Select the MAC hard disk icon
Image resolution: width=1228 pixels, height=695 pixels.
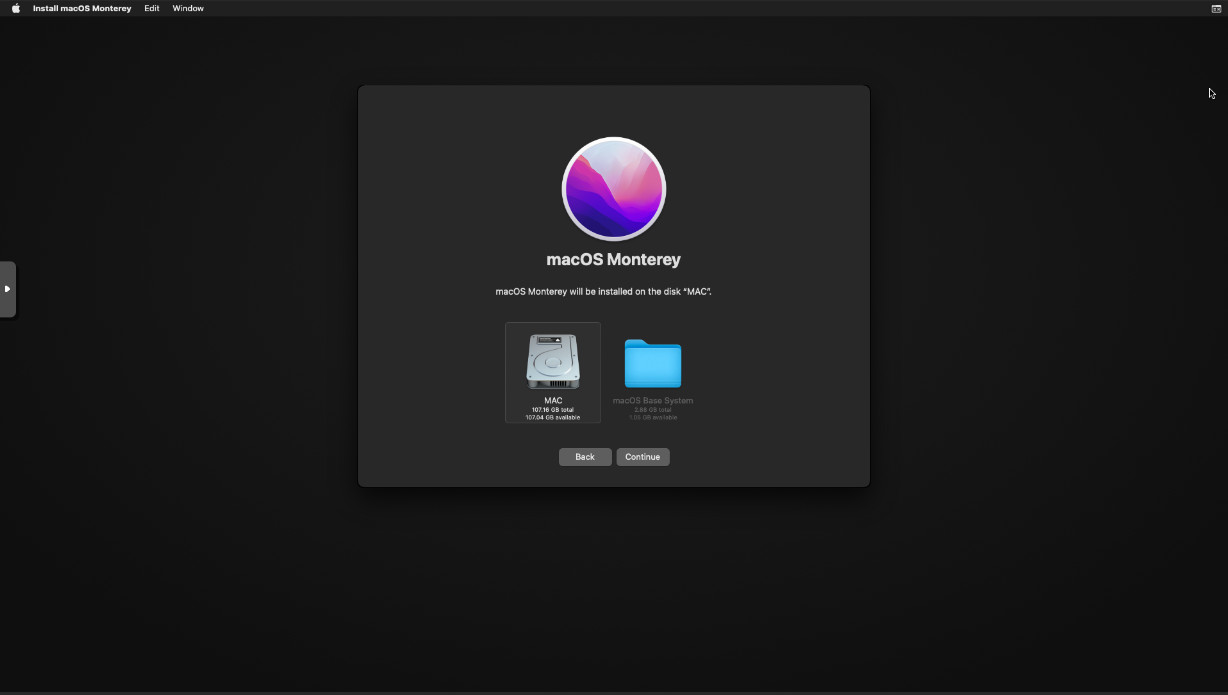pyautogui.click(x=553, y=361)
